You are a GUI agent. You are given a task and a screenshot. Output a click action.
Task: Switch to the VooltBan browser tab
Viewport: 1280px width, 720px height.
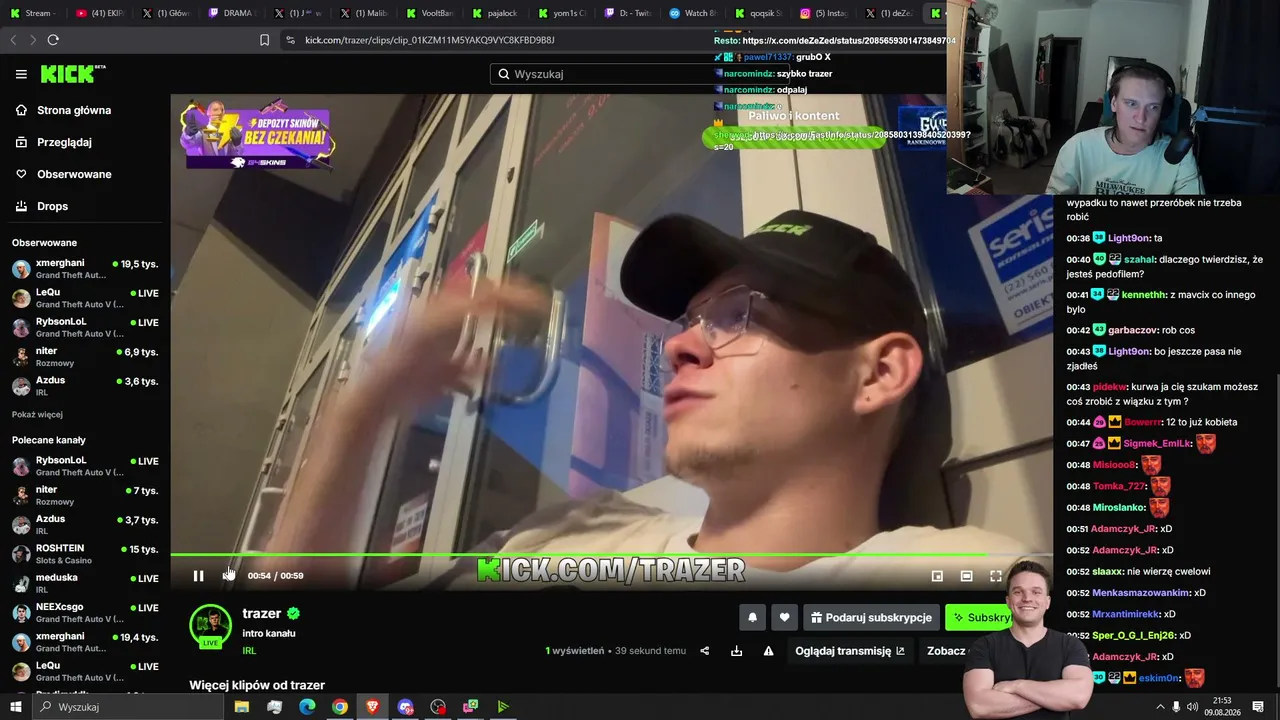click(430, 13)
